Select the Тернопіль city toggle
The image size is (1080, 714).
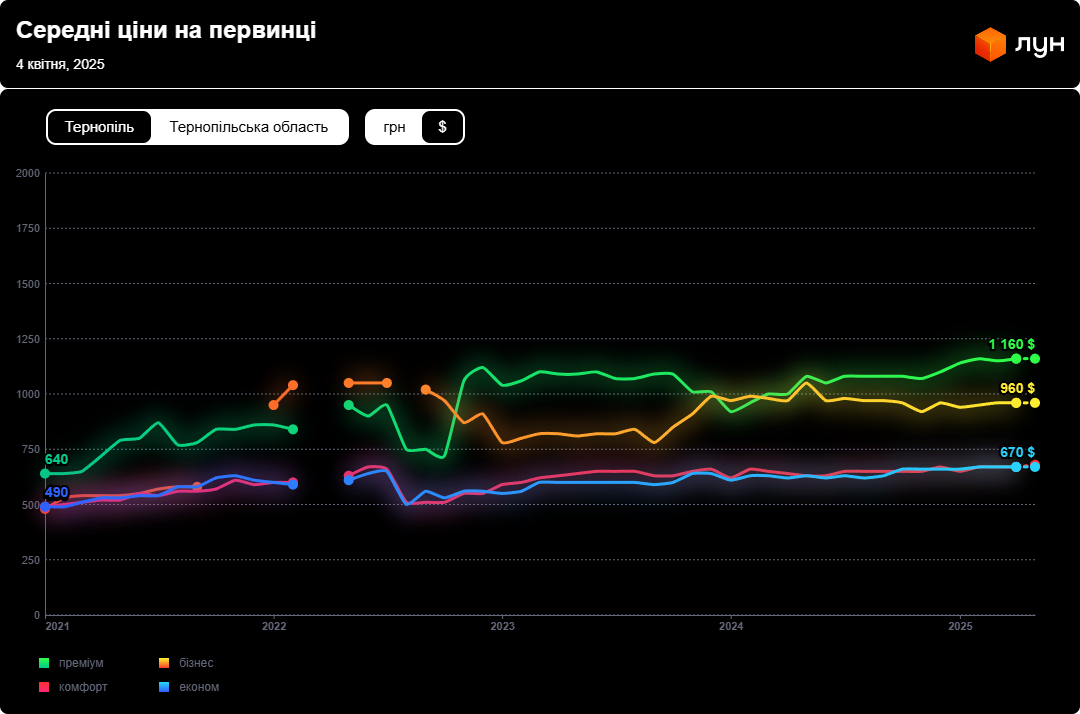tap(99, 127)
